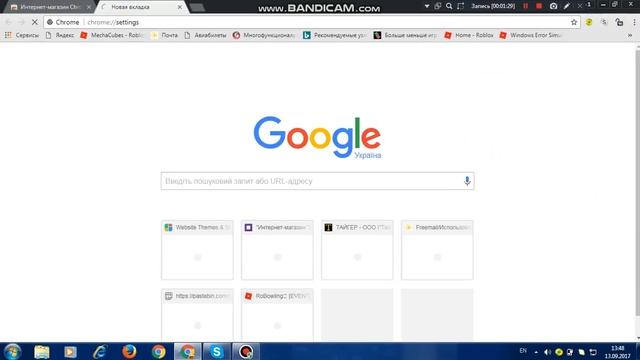Open the Windows Error Sim bookmark
Image resolution: width=640 pixels, height=360 pixels.
(x=531, y=36)
